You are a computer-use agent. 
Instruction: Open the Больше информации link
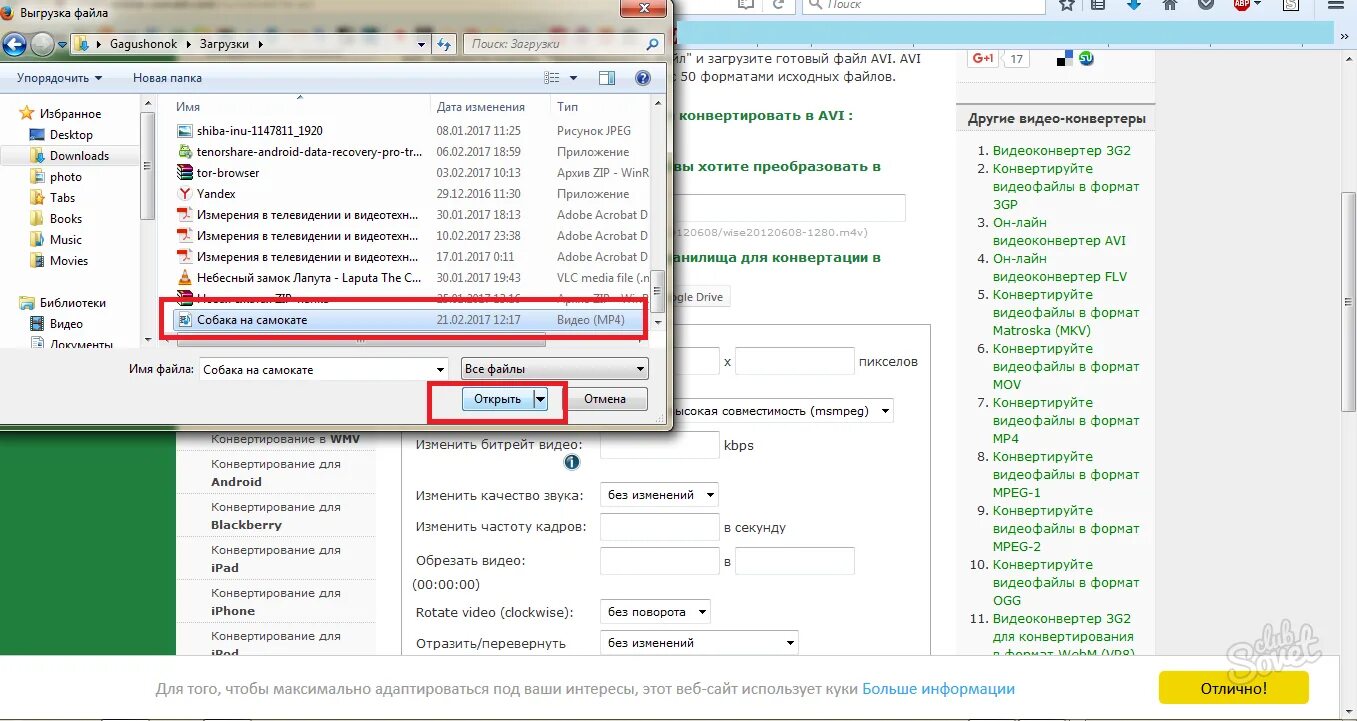(938, 689)
